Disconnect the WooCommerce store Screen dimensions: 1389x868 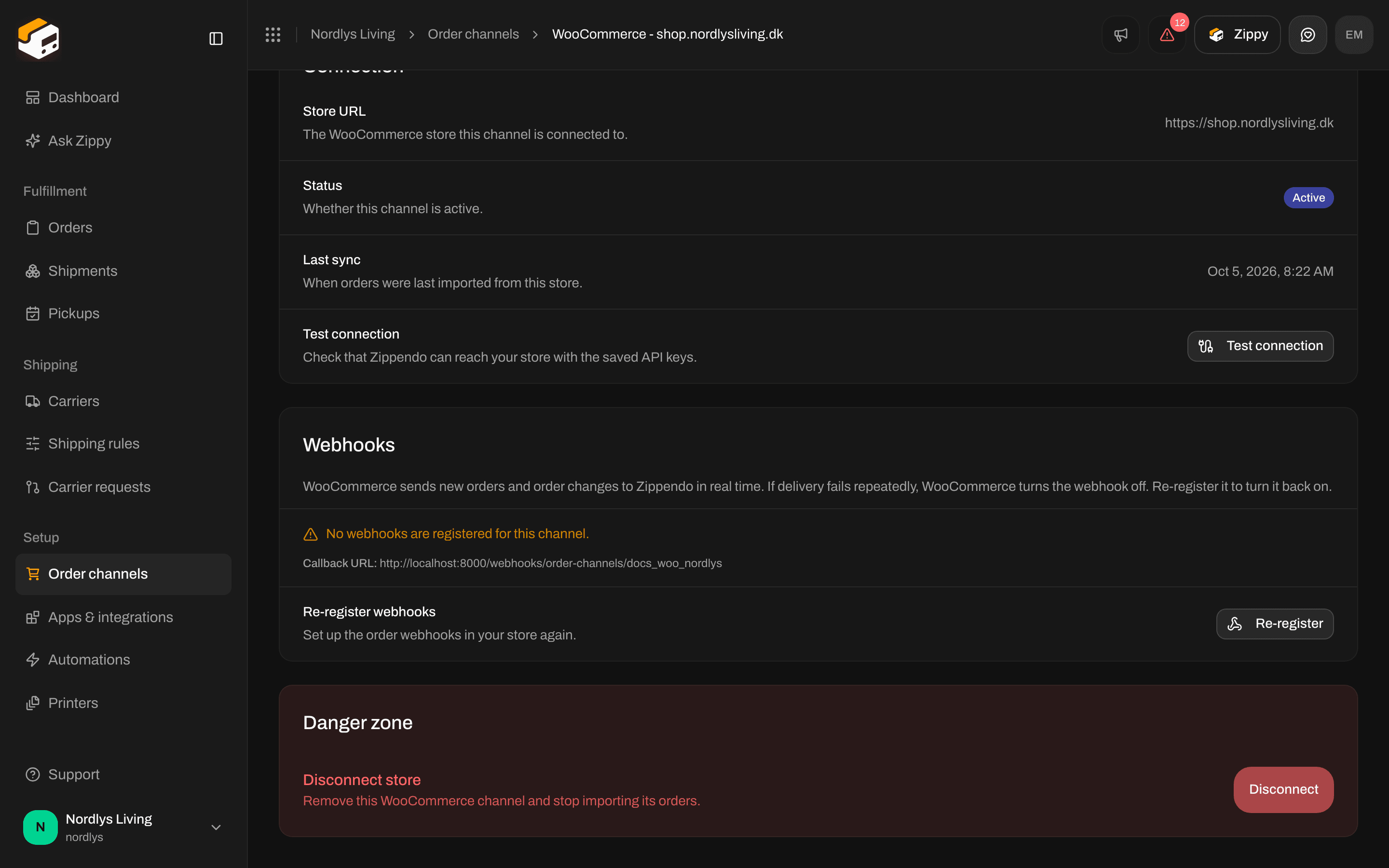click(x=1283, y=789)
